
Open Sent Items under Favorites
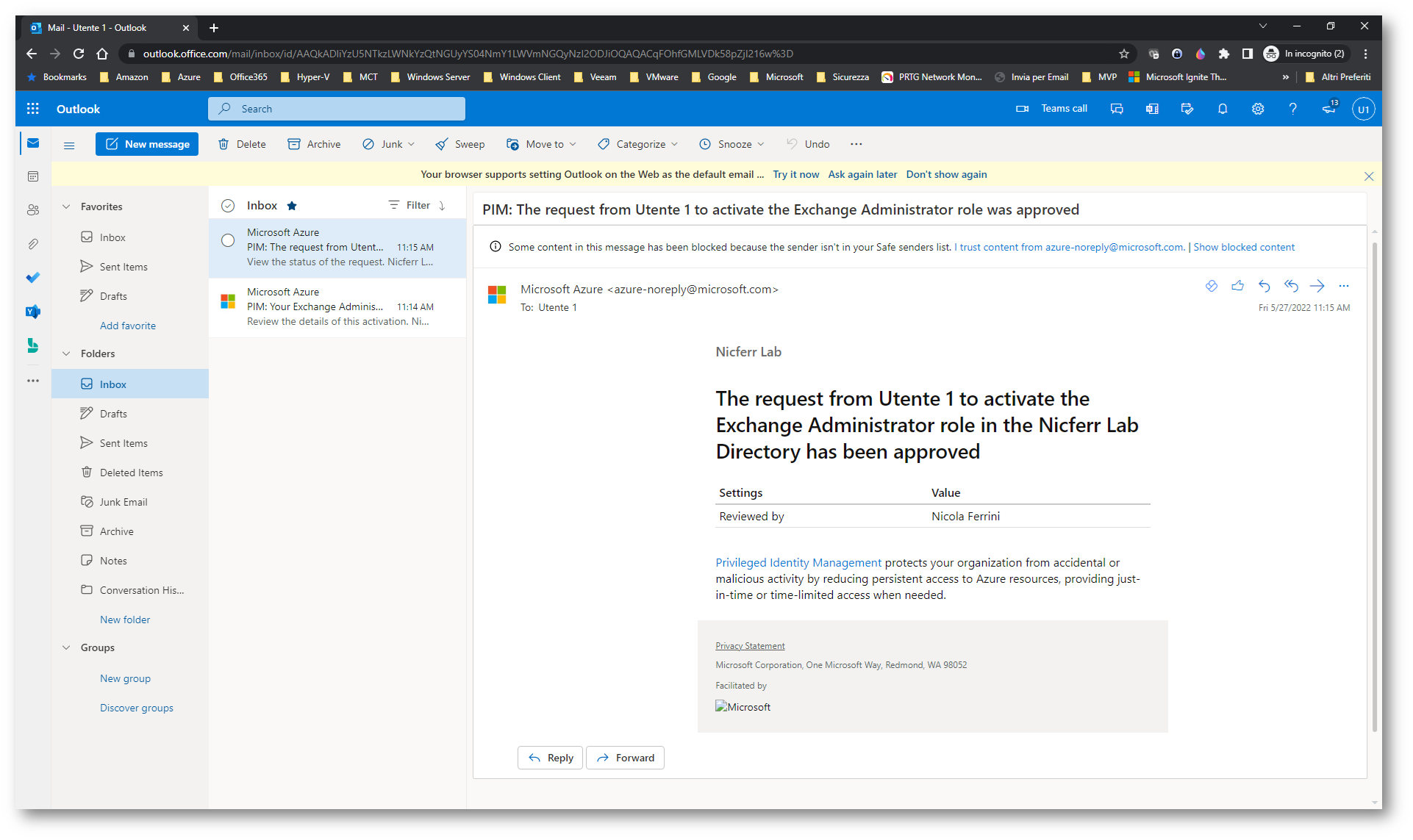pos(130,267)
